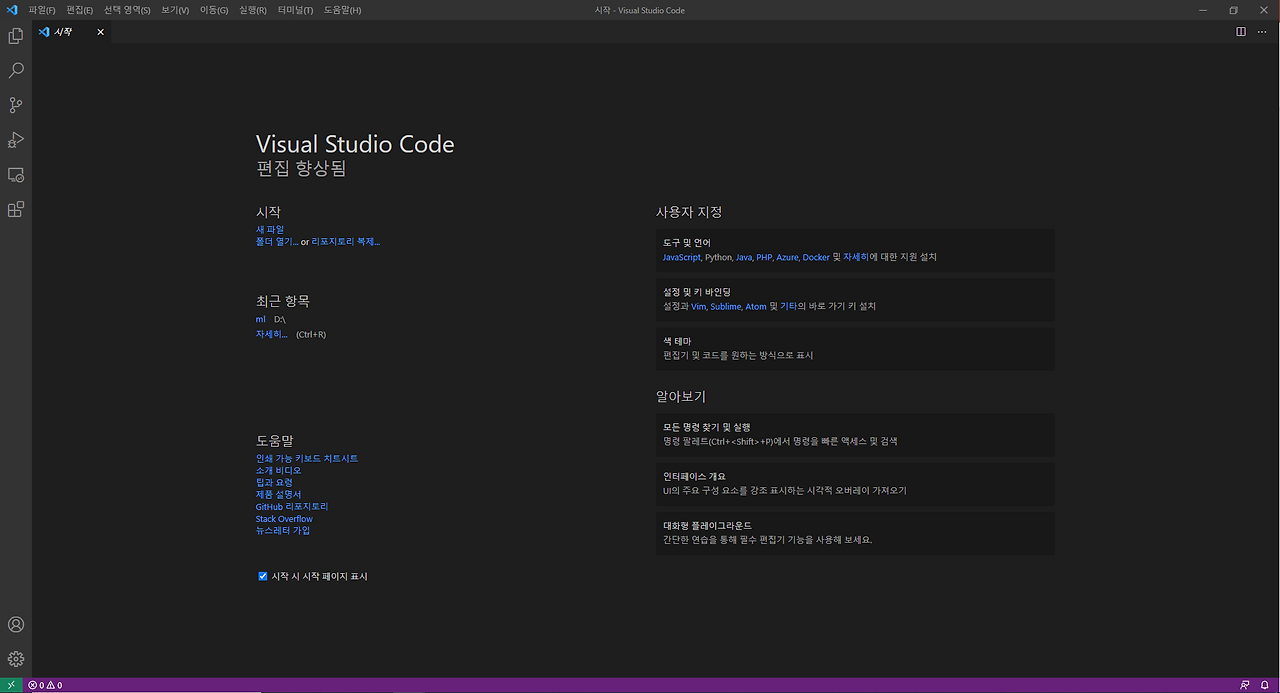The height and width of the screenshot is (693, 1280).
Task: Open the Stack Overflow link
Action: point(284,519)
